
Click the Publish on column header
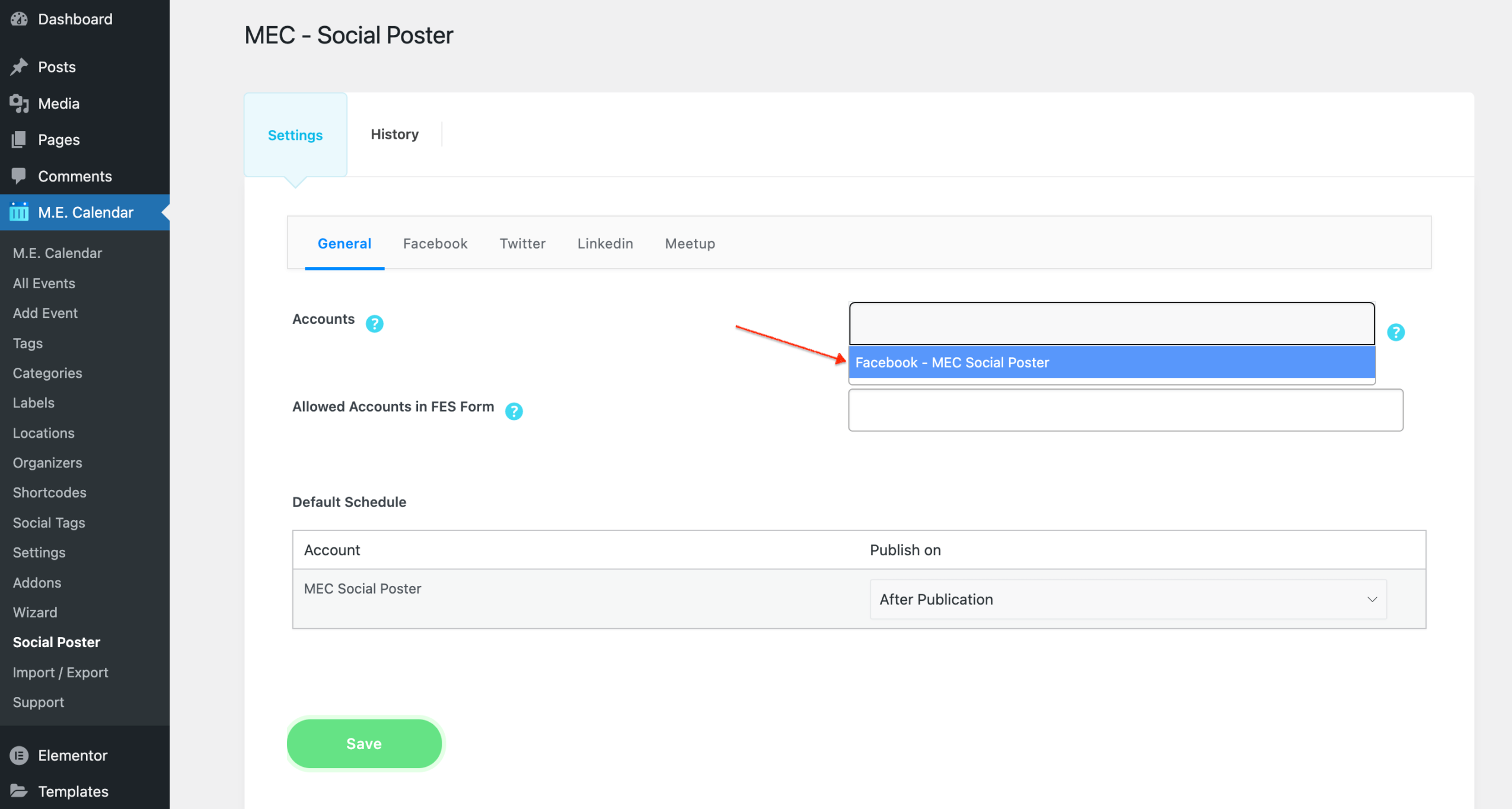click(x=905, y=549)
